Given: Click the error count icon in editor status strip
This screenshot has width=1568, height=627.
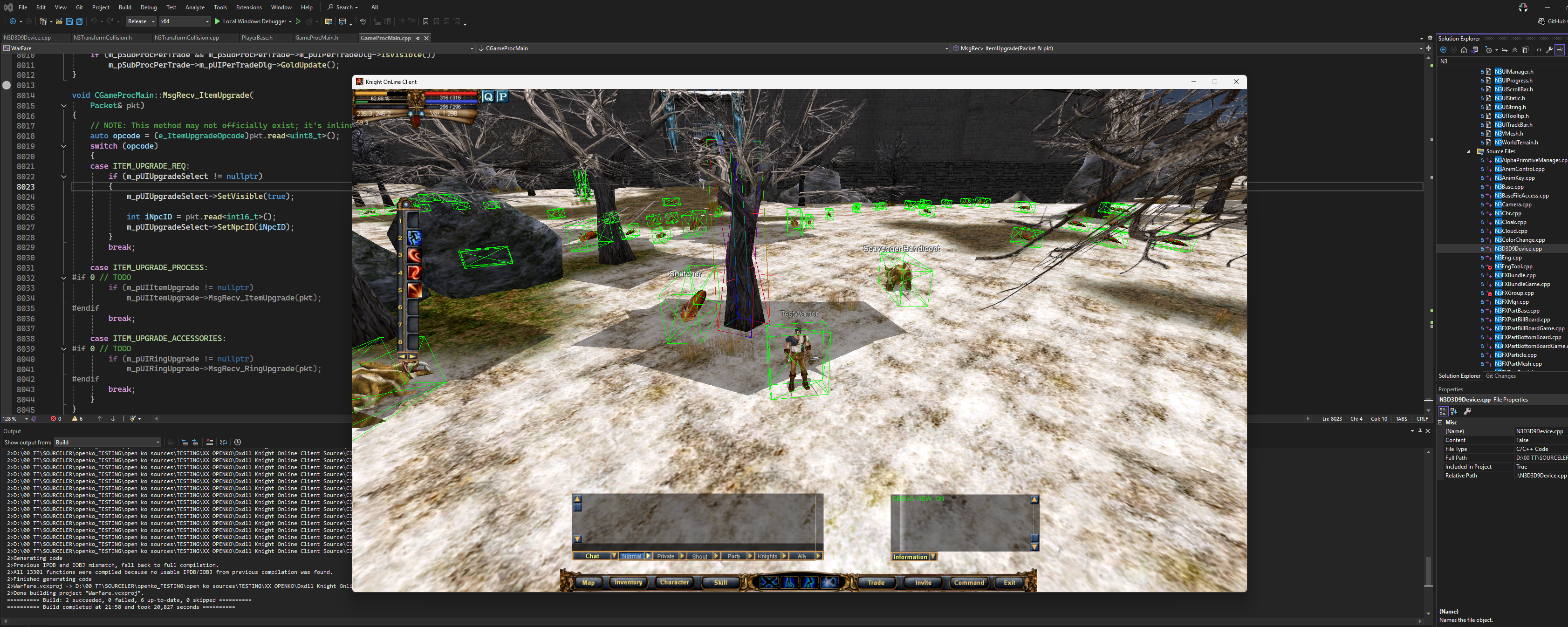Looking at the screenshot, I should pos(53,419).
